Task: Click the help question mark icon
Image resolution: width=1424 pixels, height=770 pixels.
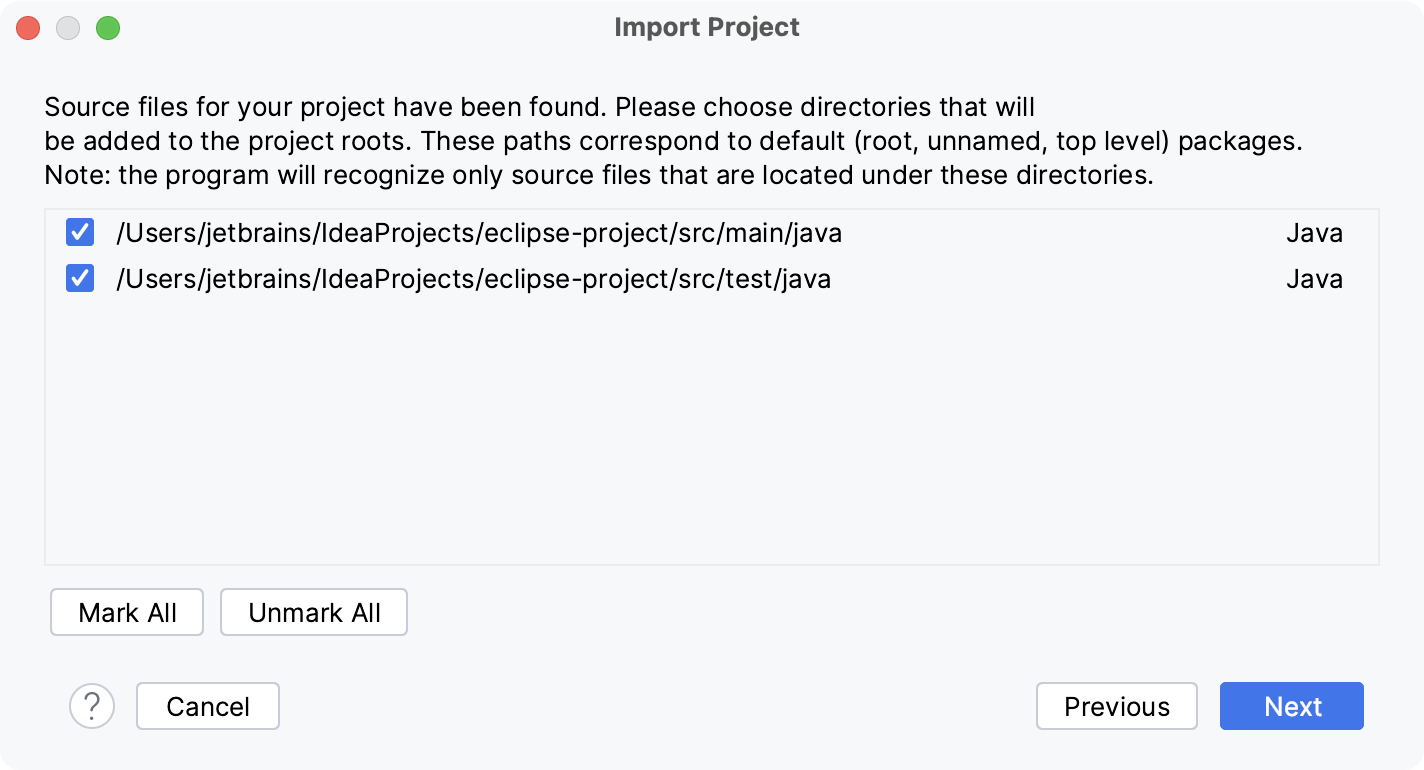Action: [x=92, y=706]
